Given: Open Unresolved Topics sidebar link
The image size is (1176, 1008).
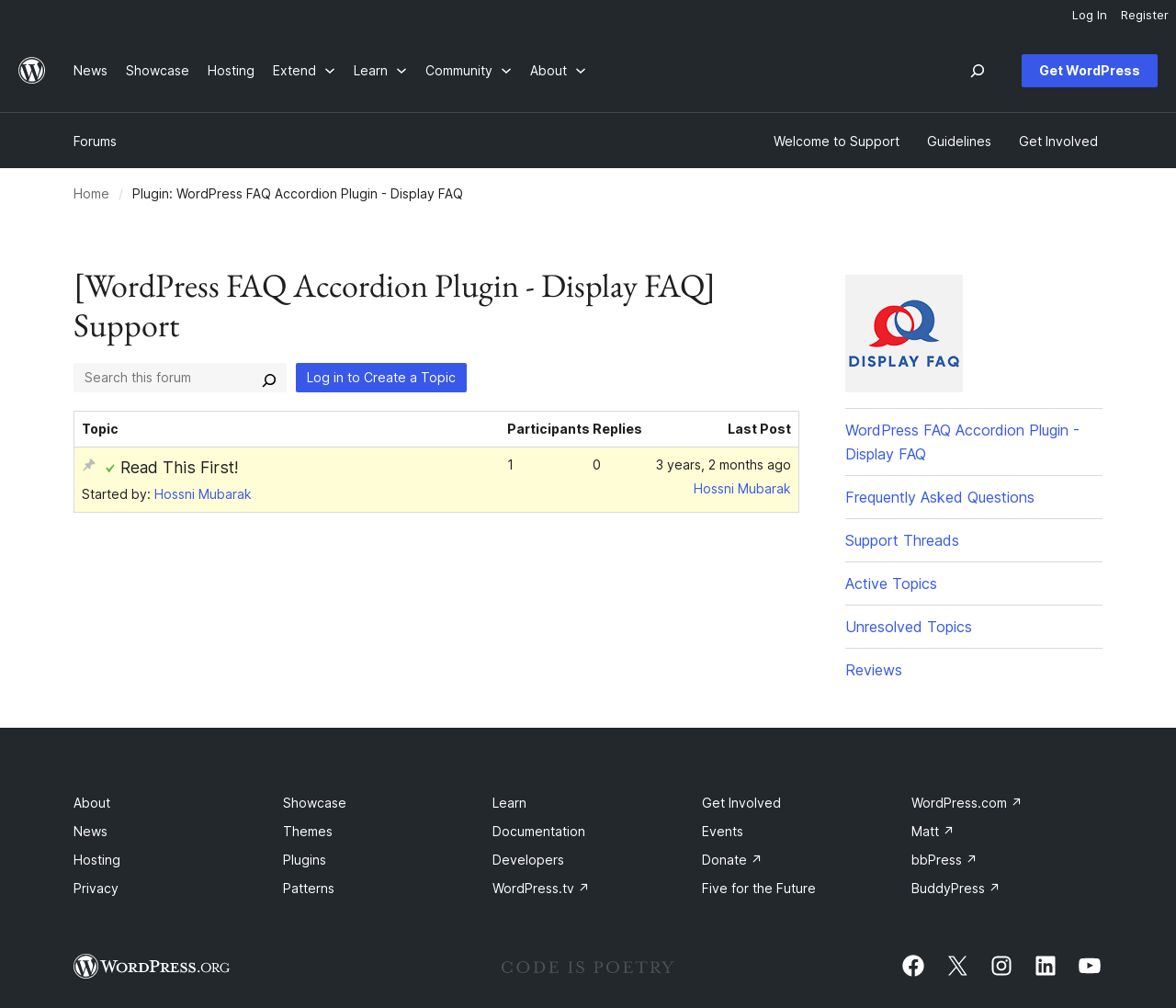Looking at the screenshot, I should point(909,627).
